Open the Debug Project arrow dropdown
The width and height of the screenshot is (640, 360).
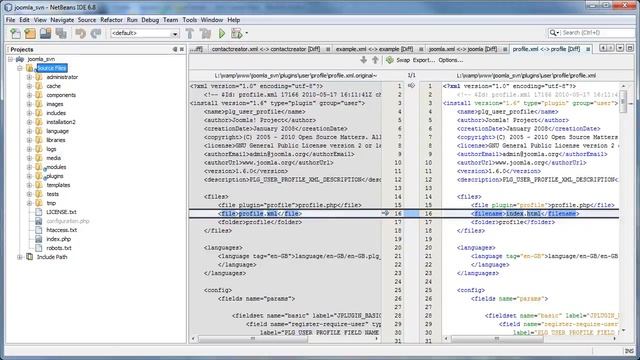247,33
